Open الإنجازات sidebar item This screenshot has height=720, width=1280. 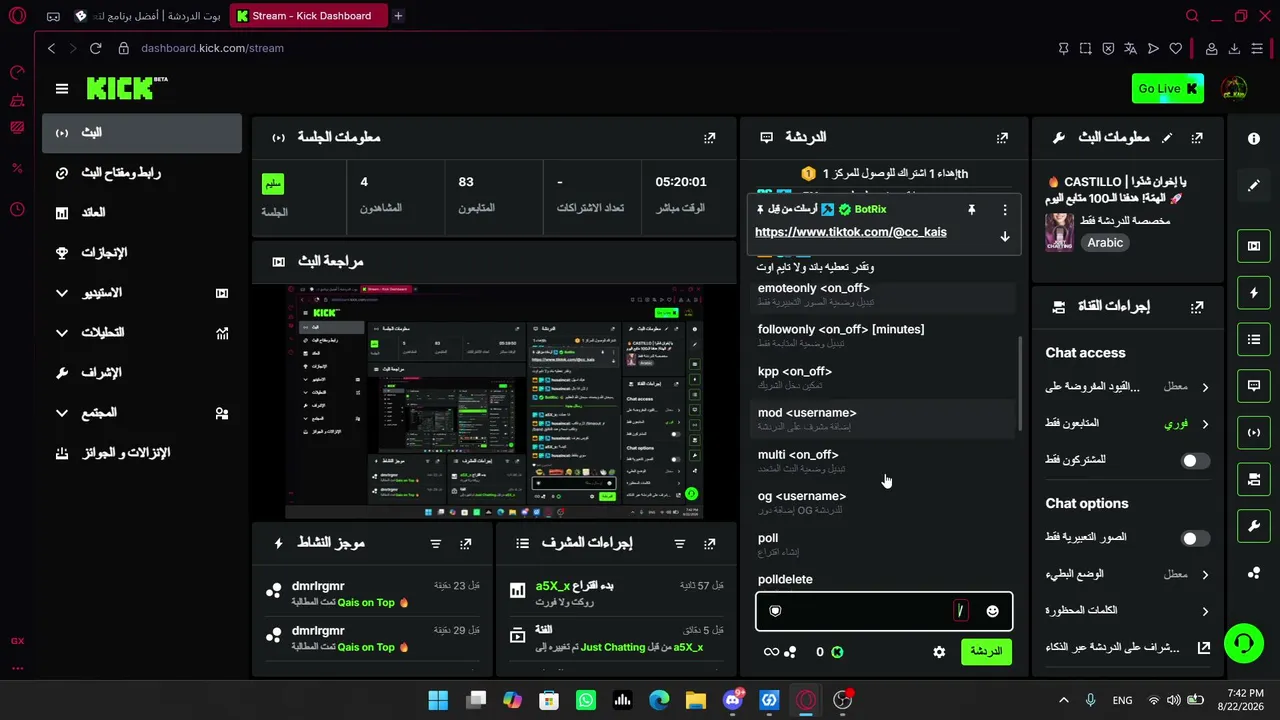click(x=142, y=253)
